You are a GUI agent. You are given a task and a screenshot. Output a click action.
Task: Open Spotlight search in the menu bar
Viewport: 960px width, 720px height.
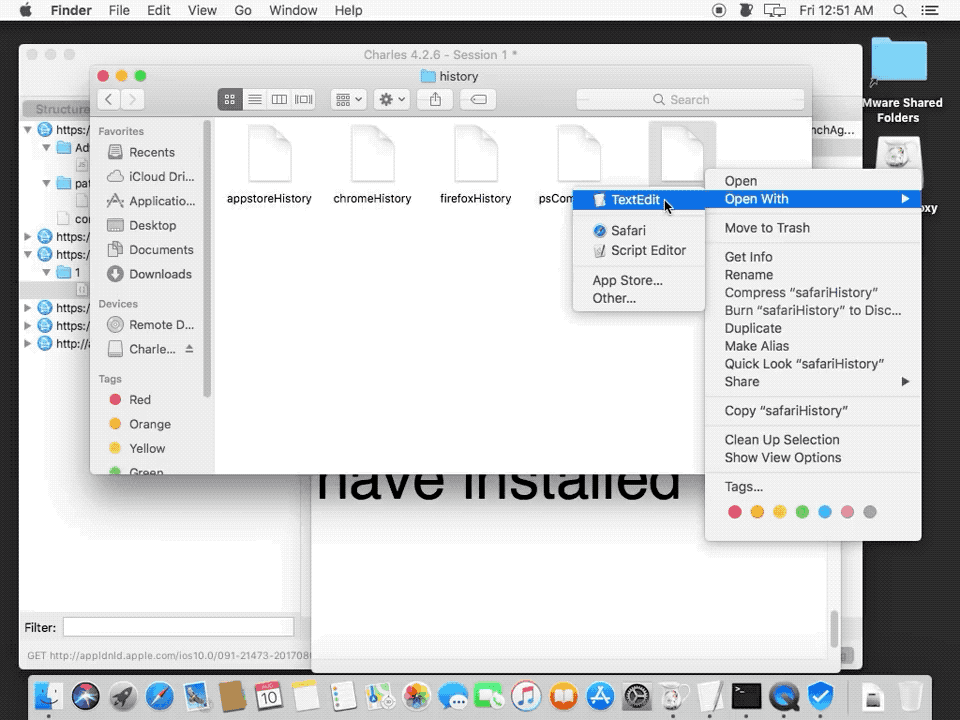pyautogui.click(x=899, y=10)
